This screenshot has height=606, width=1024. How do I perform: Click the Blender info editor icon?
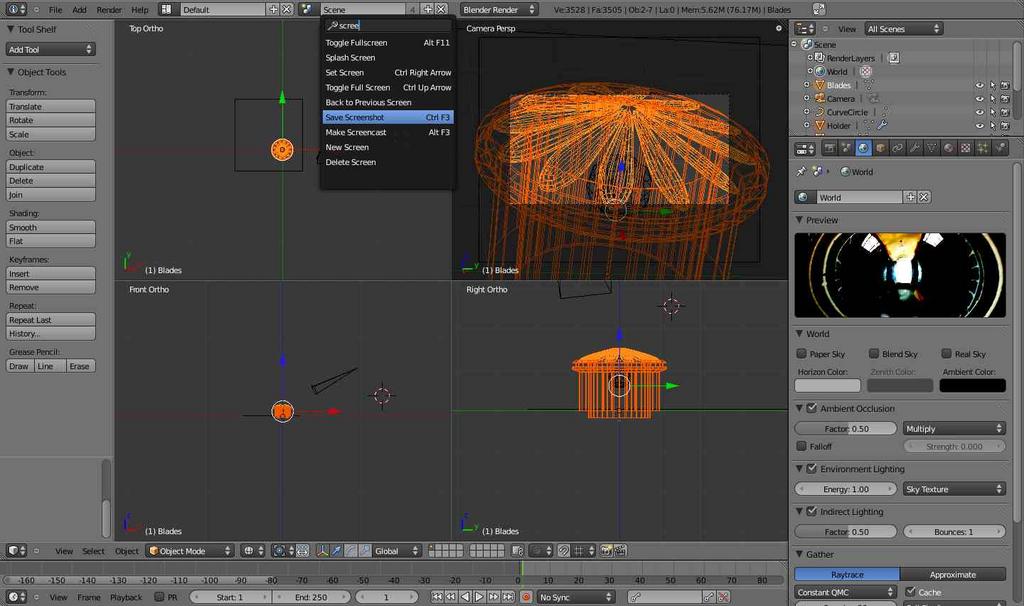[x=16, y=9]
